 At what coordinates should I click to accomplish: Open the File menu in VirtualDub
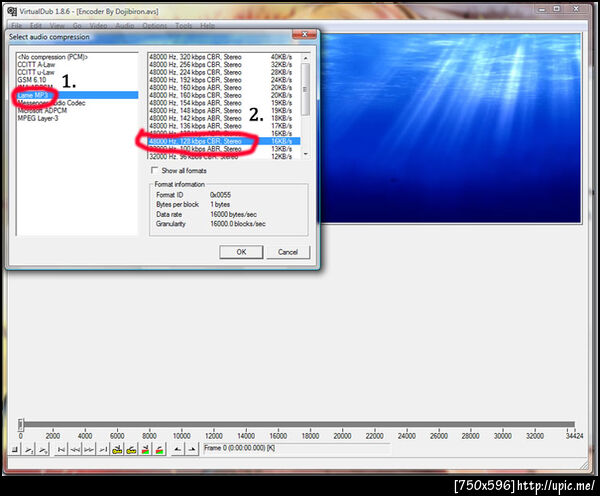point(16,26)
